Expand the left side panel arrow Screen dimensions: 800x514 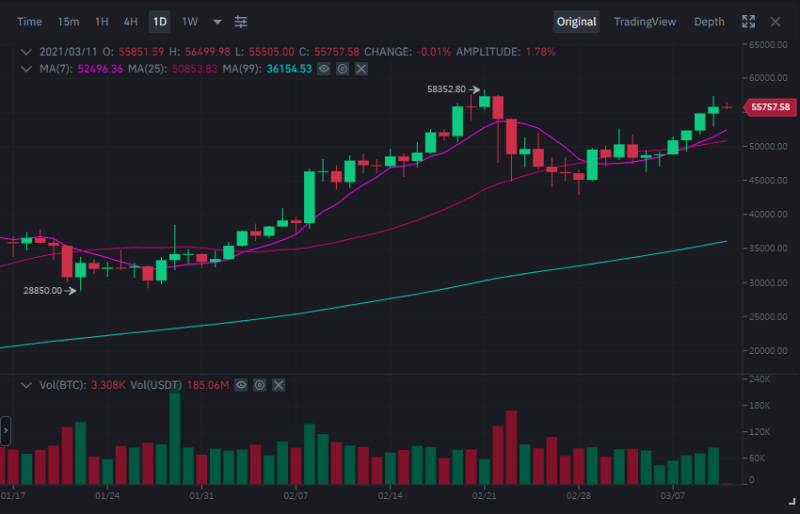pyautogui.click(x=6, y=431)
